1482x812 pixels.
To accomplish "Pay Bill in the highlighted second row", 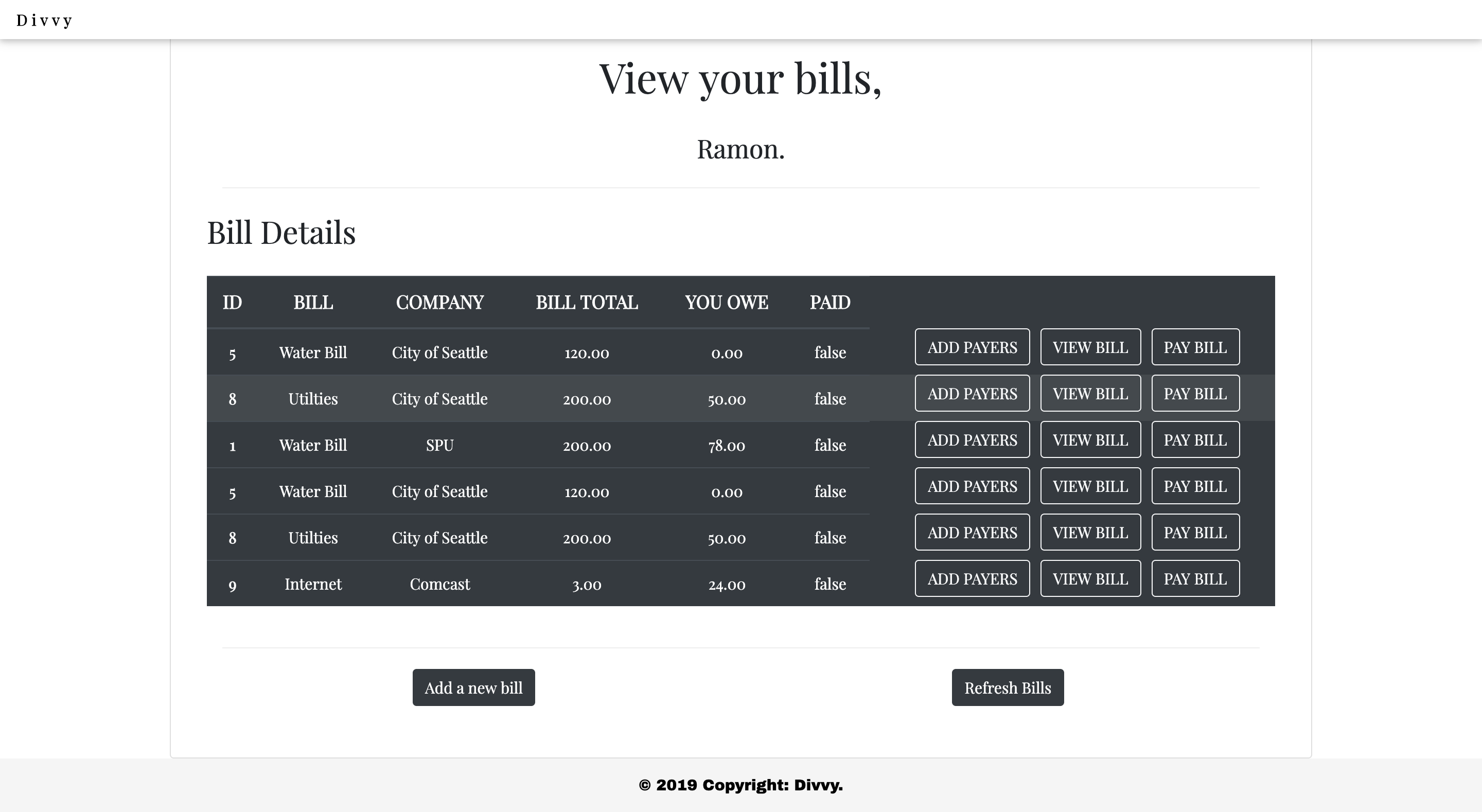I will [x=1195, y=394].
